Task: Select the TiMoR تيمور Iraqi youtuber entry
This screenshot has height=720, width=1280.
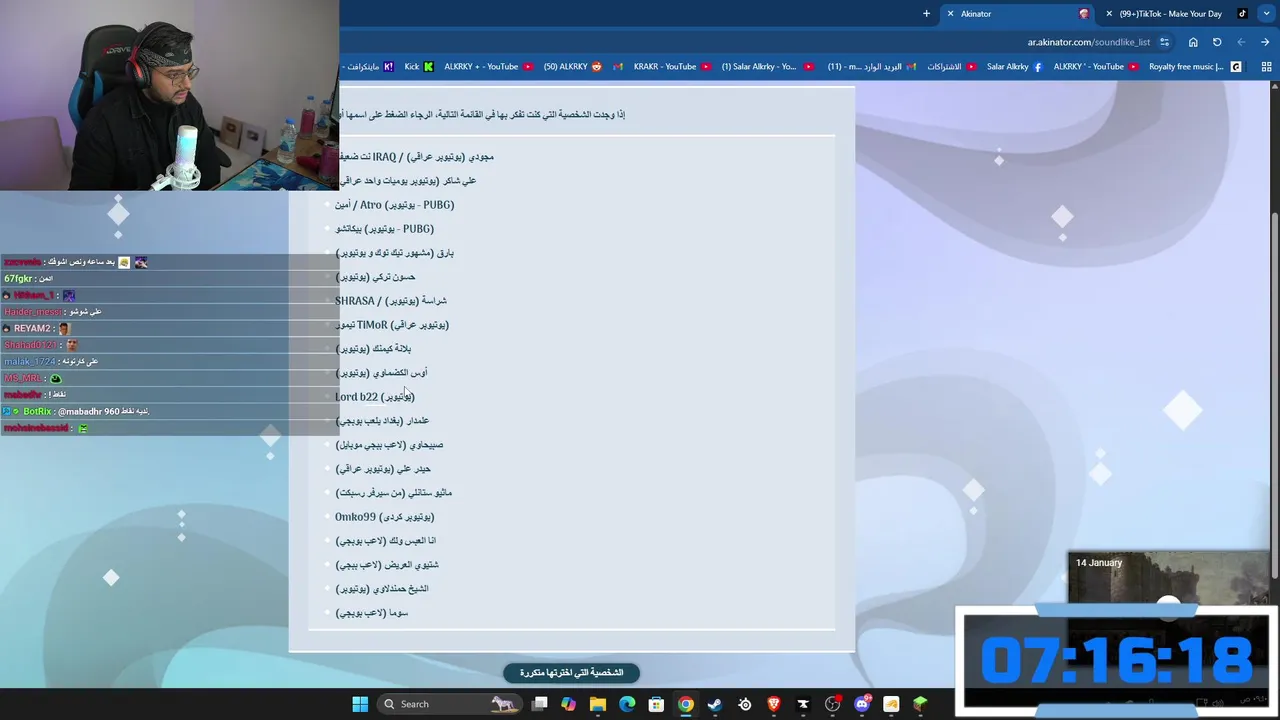Action: click(393, 325)
